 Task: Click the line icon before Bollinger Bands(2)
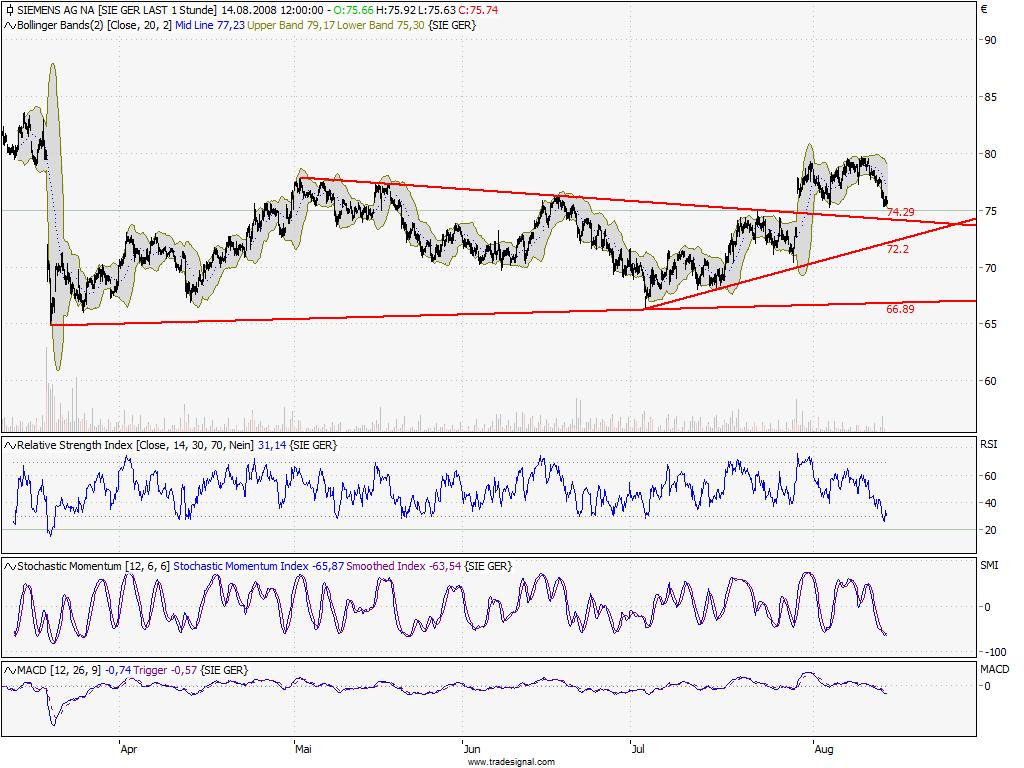(10, 25)
